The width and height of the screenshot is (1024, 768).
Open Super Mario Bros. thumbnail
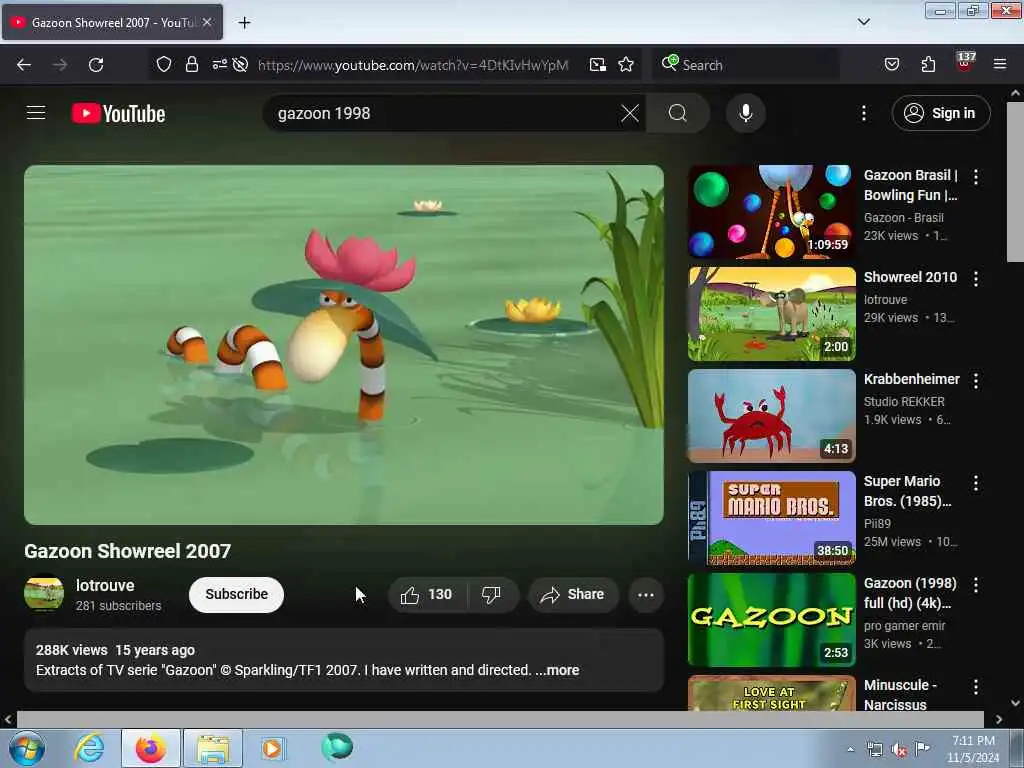pos(772,518)
